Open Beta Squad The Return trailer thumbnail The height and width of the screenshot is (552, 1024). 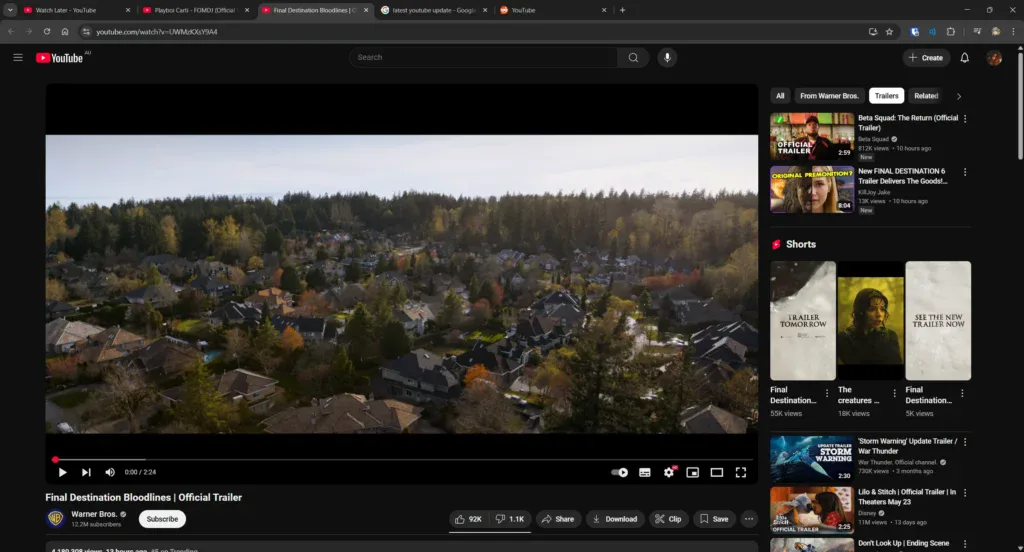point(812,137)
